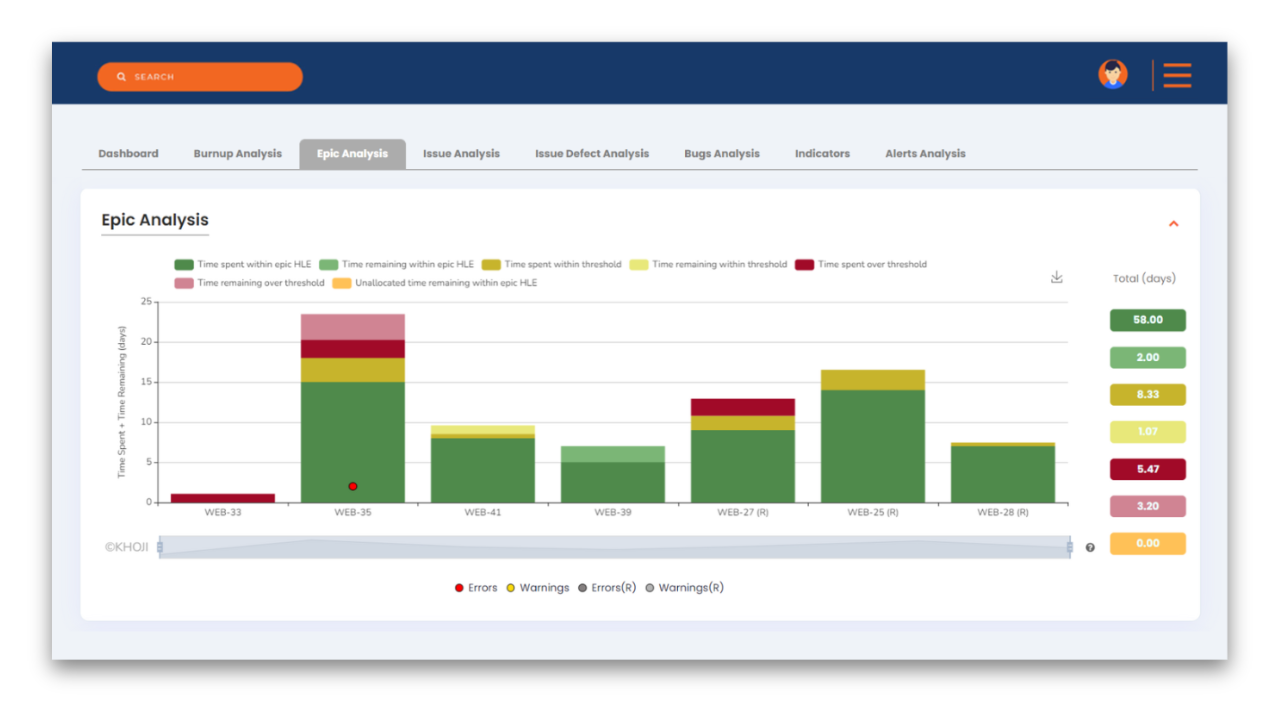
Task: Hide the Warnings legend series
Action: [x=537, y=588]
